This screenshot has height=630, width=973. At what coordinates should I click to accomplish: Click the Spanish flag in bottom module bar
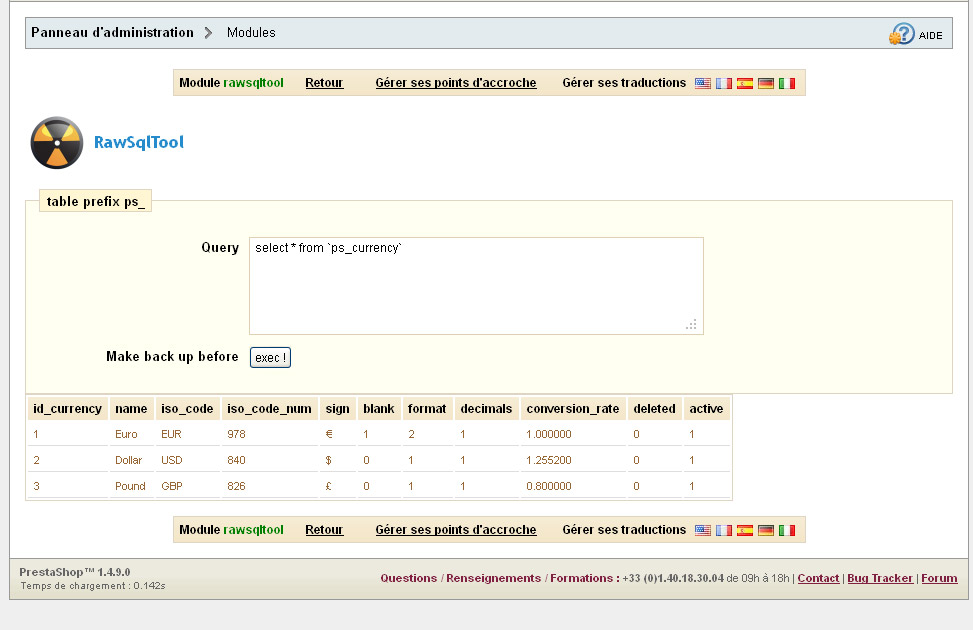click(745, 530)
